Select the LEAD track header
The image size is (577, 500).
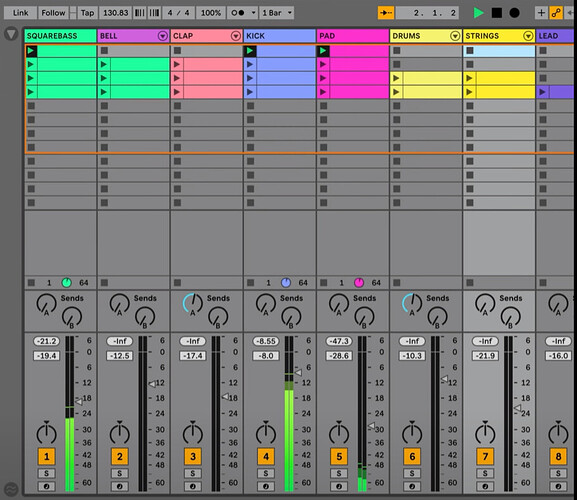coord(556,36)
